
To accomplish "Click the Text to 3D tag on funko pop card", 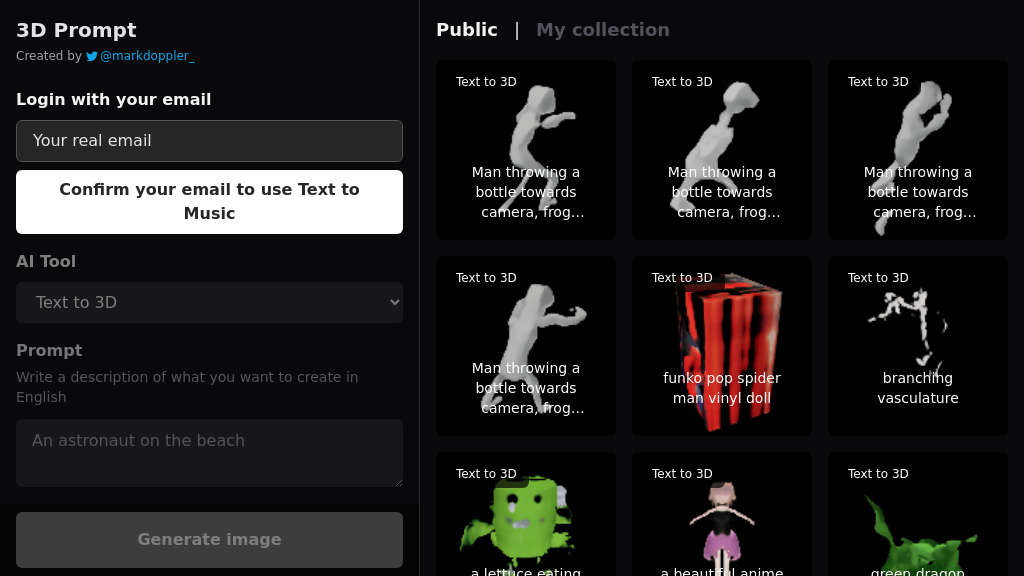I will 682,278.
